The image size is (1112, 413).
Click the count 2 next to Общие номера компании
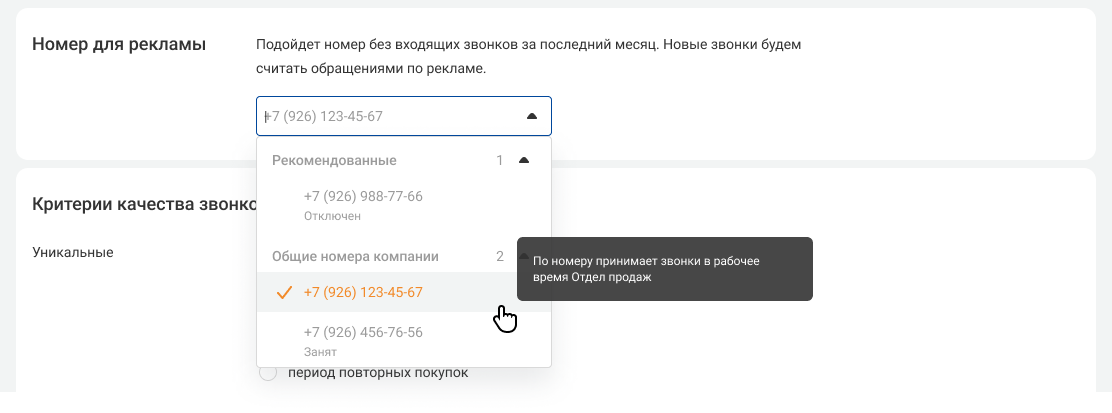pos(500,256)
